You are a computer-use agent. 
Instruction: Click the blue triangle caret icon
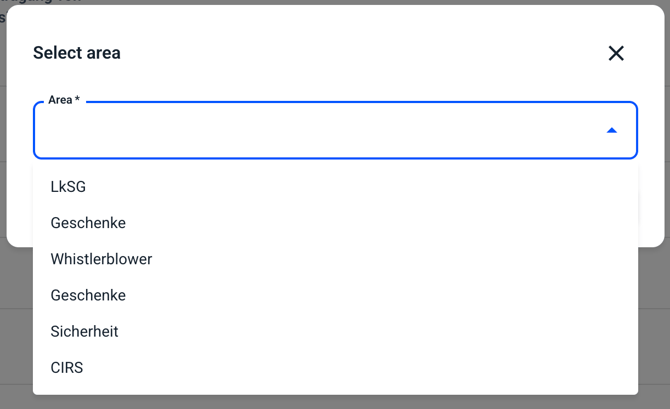pos(611,131)
